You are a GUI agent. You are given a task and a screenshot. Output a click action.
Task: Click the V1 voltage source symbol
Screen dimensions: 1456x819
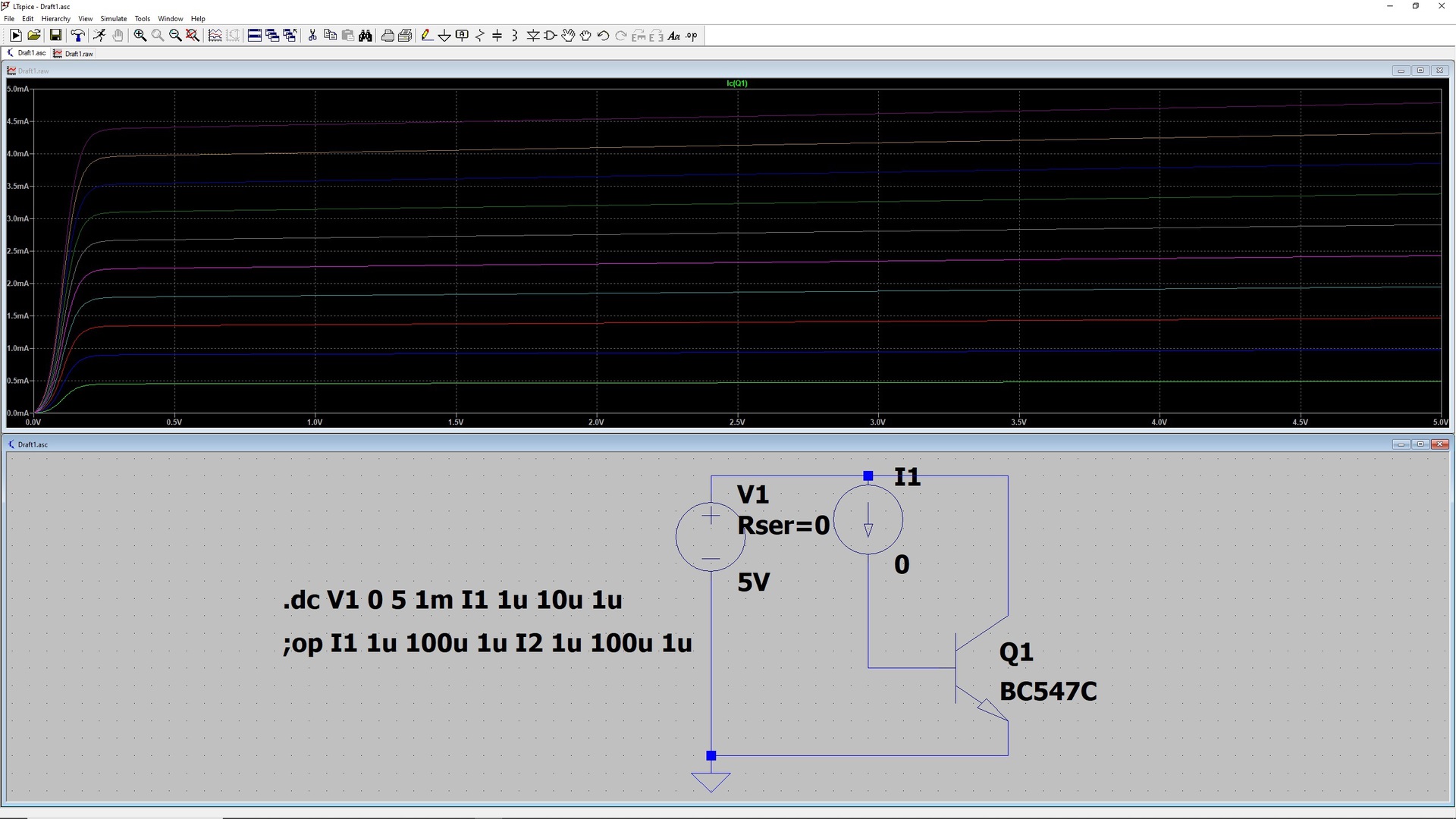[x=710, y=537]
